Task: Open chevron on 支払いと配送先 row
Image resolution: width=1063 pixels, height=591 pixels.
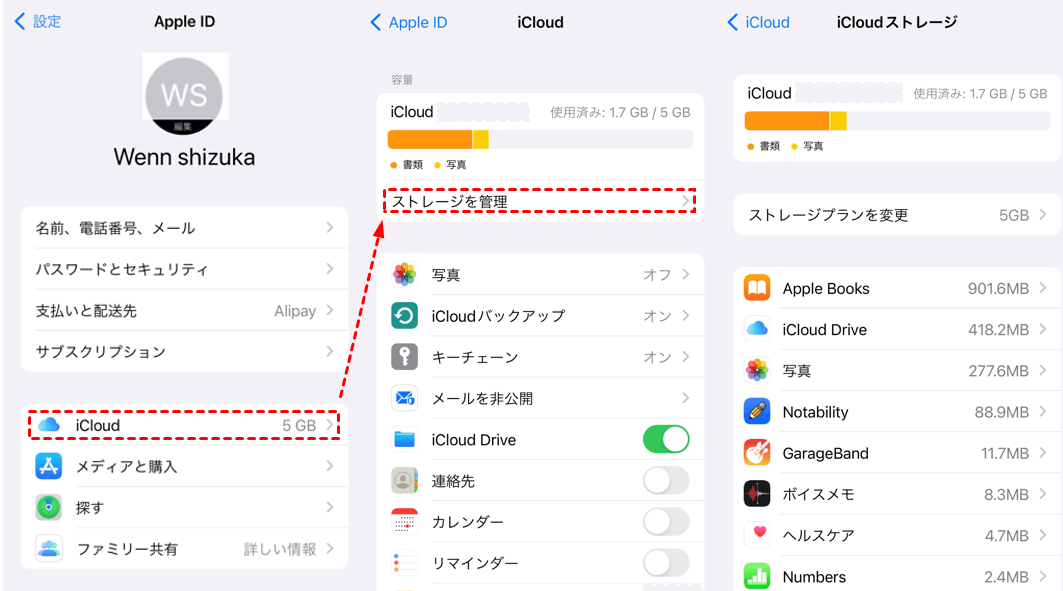Action: click(x=329, y=310)
